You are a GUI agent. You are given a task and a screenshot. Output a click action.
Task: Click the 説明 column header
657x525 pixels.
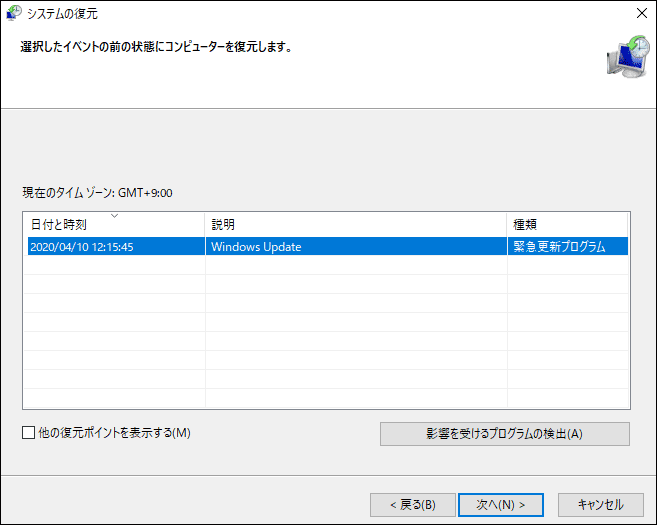point(356,225)
